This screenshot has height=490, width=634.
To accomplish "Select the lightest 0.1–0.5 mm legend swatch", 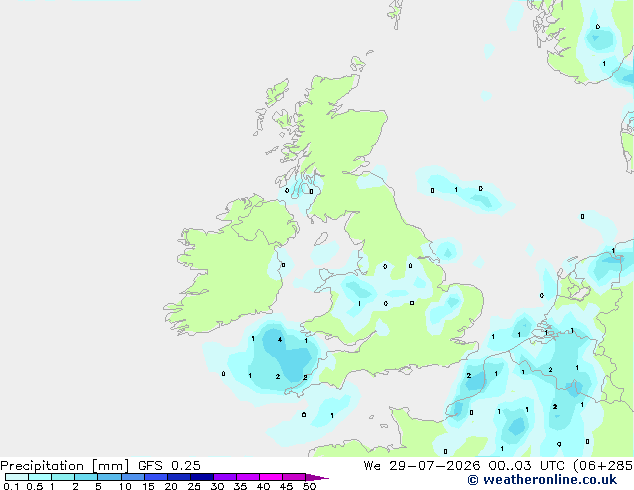I will click(x=17, y=477).
